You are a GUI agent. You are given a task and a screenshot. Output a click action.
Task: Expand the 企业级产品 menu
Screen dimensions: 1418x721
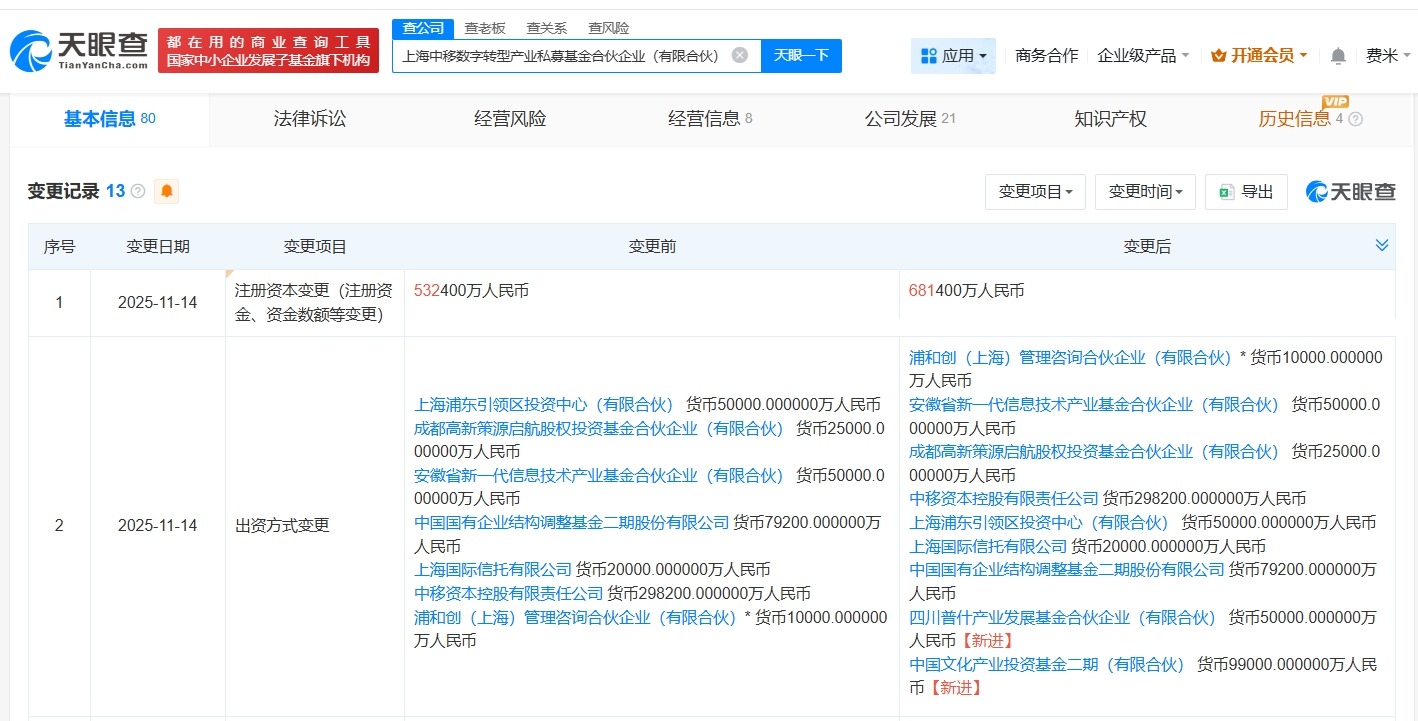tap(1142, 56)
